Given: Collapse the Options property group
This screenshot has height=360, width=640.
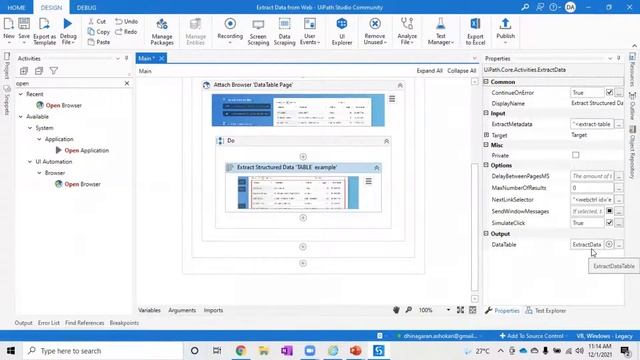Looking at the screenshot, I should (x=486, y=165).
